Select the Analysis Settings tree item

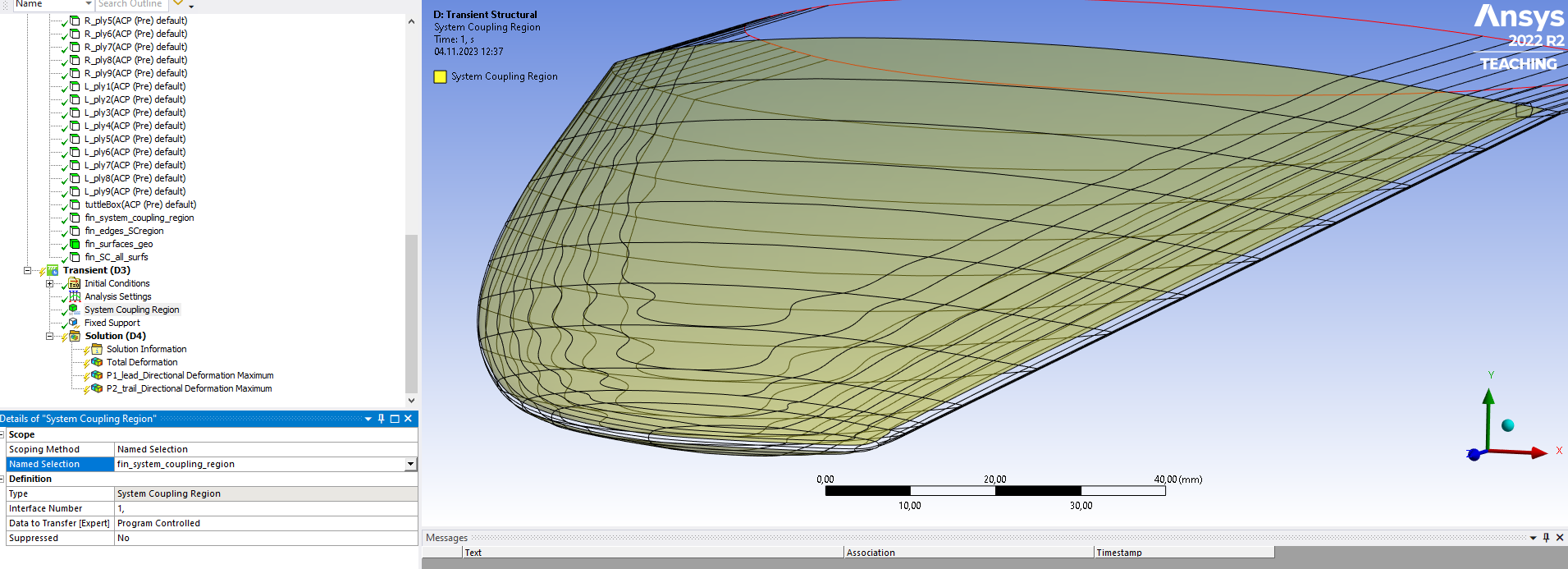(x=118, y=296)
